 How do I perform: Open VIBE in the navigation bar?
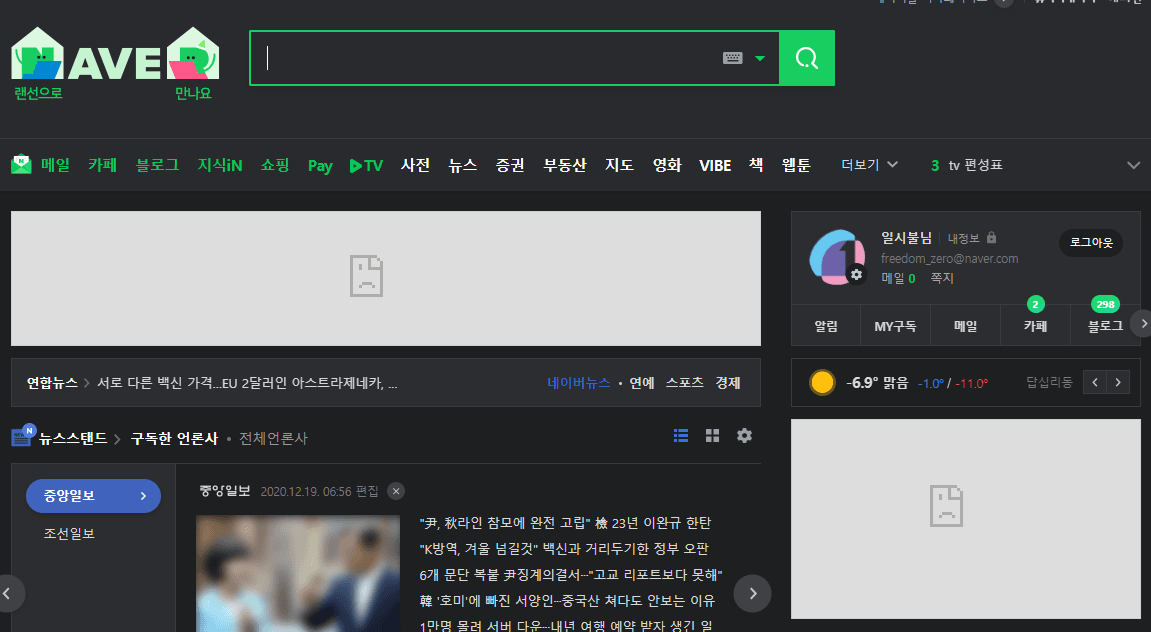[715, 165]
